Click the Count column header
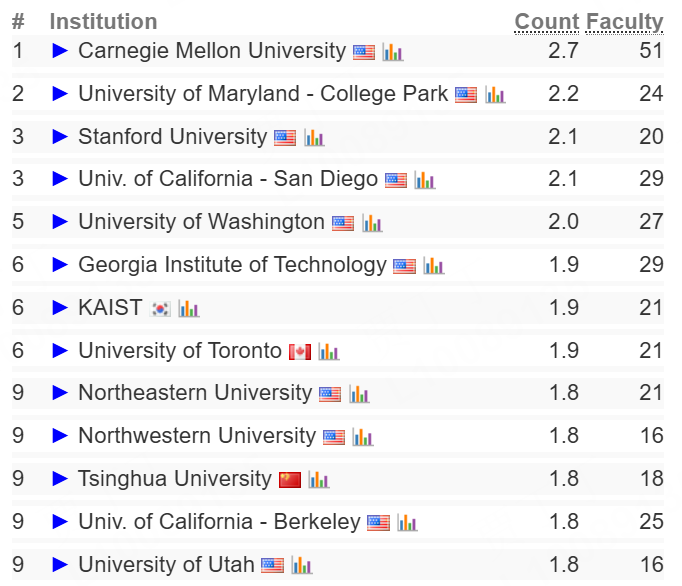This screenshot has height=586, width=682. 546,22
